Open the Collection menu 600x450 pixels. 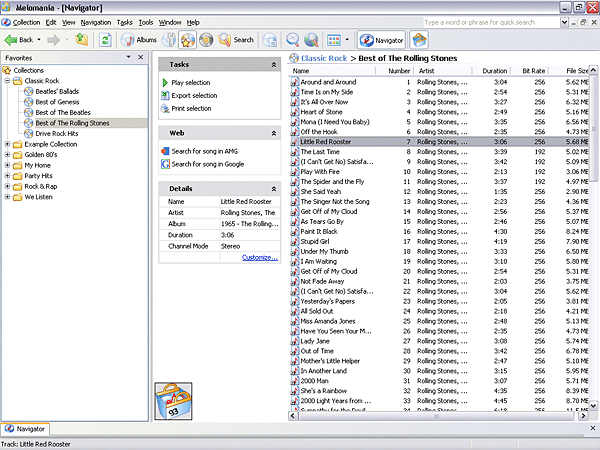coord(26,23)
